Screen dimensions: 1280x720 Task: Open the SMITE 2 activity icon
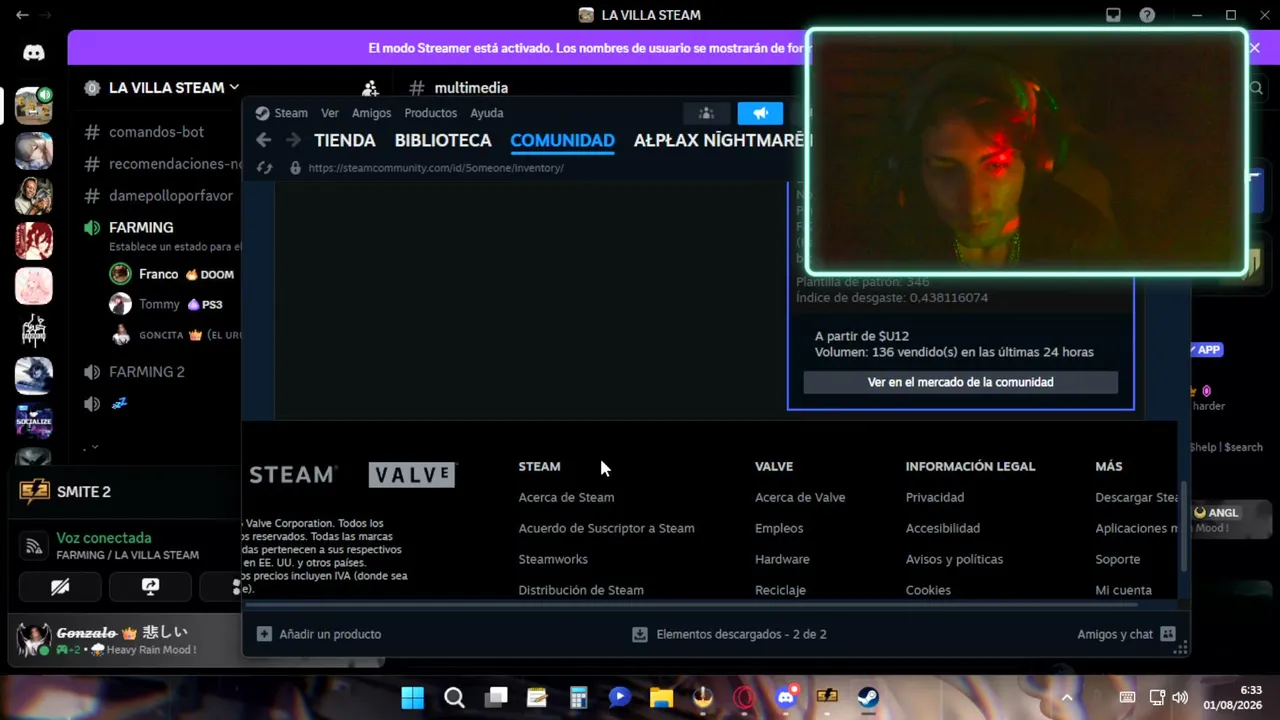(34, 491)
